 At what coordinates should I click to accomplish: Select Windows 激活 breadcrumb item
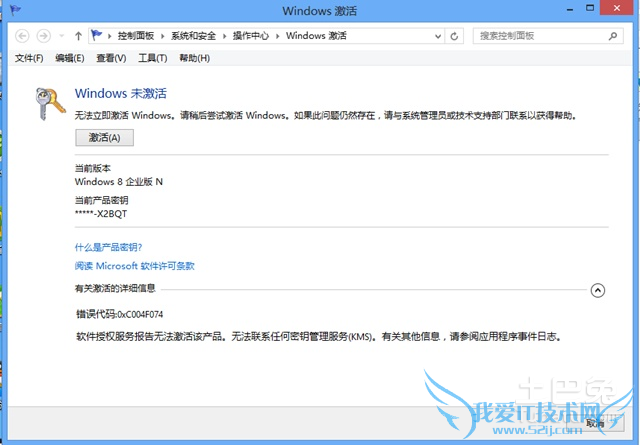tap(316, 36)
